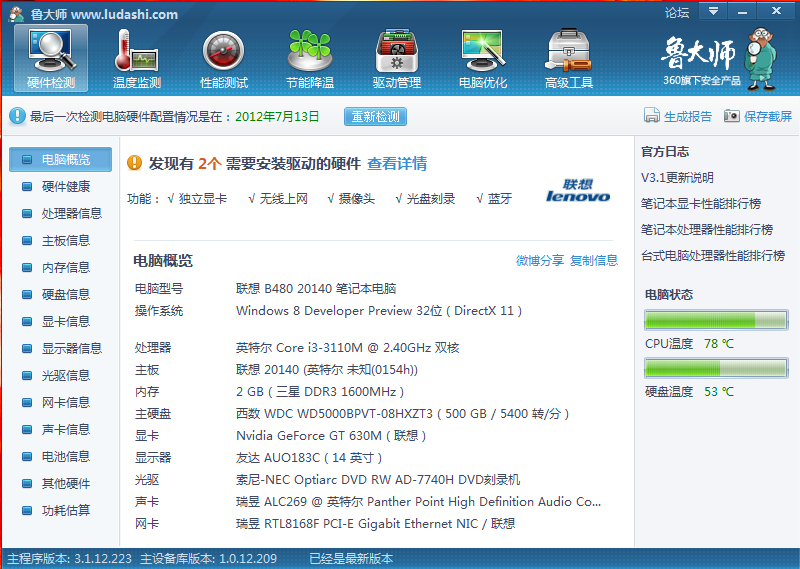Click the 联想 B480 20140 笔记本电脑 model text
The height and width of the screenshot is (569, 800).
(x=316, y=289)
